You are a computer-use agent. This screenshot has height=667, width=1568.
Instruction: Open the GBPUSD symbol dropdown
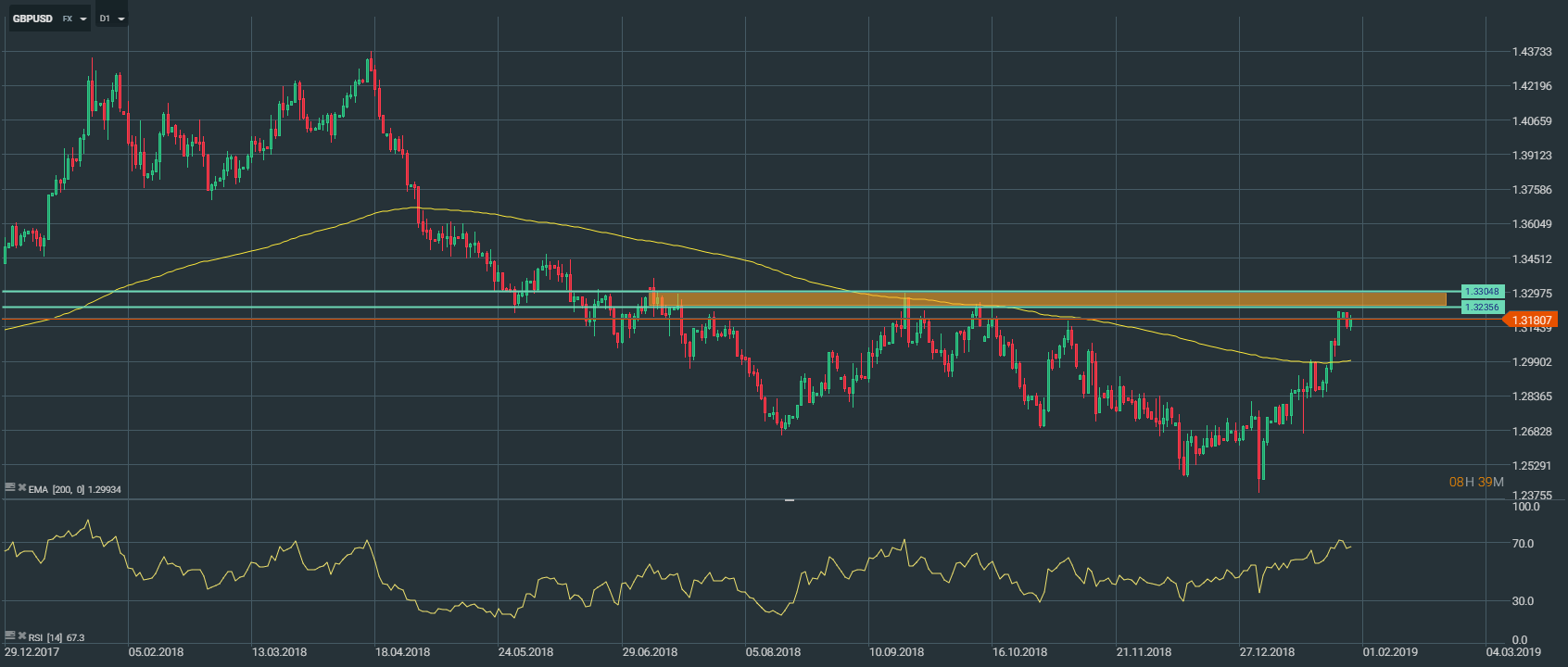tap(83, 19)
